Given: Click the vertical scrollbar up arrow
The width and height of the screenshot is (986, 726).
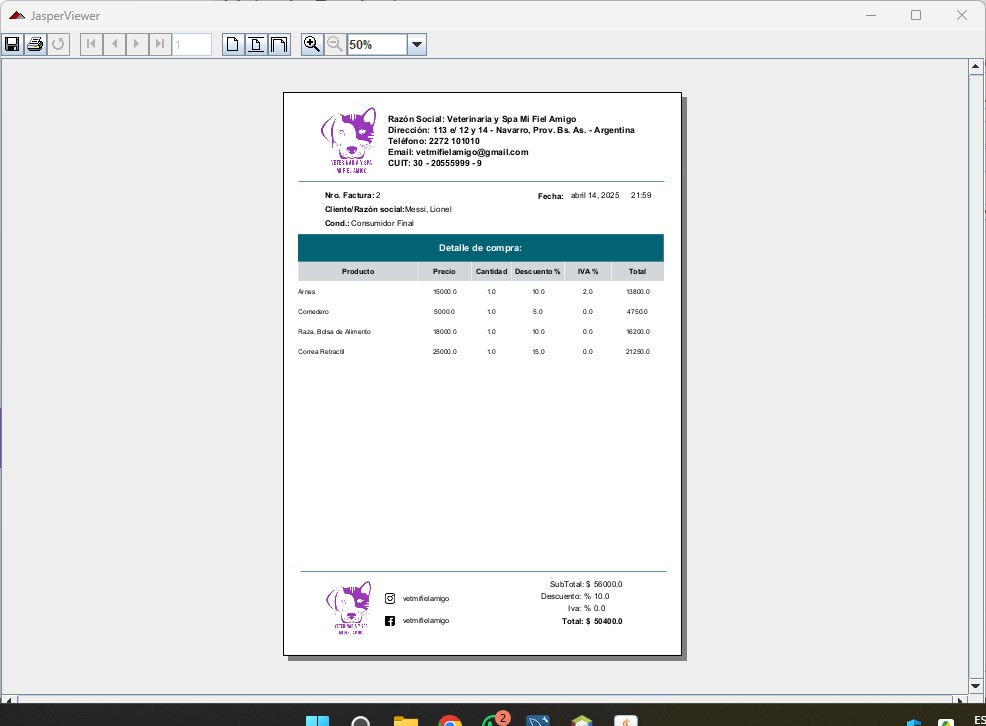Looking at the screenshot, I should [x=975, y=66].
